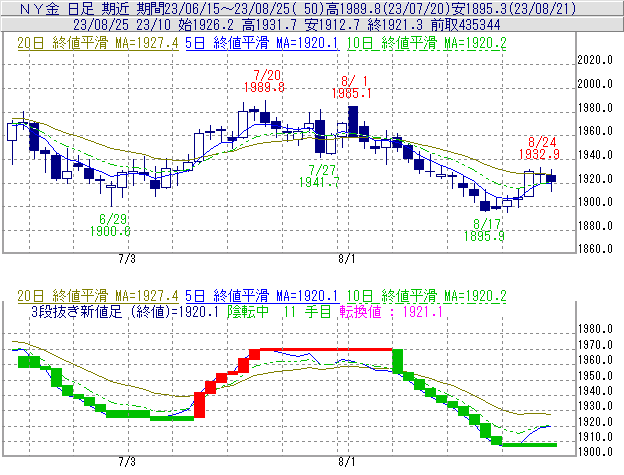Viewport: 624px width, 475px height.
Task: Click the 23/08/25 quote data row
Action: pyautogui.click(x=287, y=25)
